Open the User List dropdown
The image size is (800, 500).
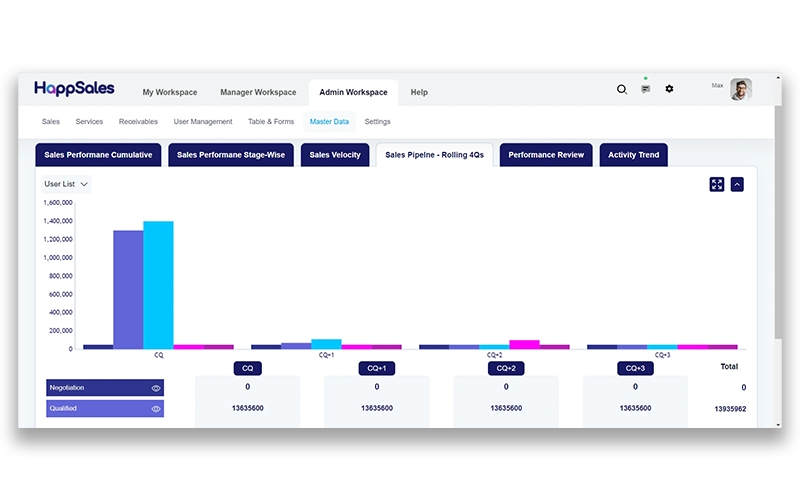[67, 184]
